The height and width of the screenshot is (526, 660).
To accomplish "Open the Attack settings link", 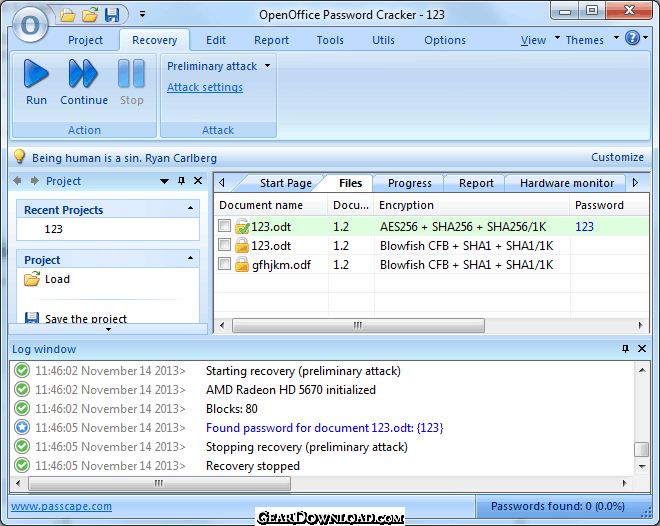I will pyautogui.click(x=205, y=87).
